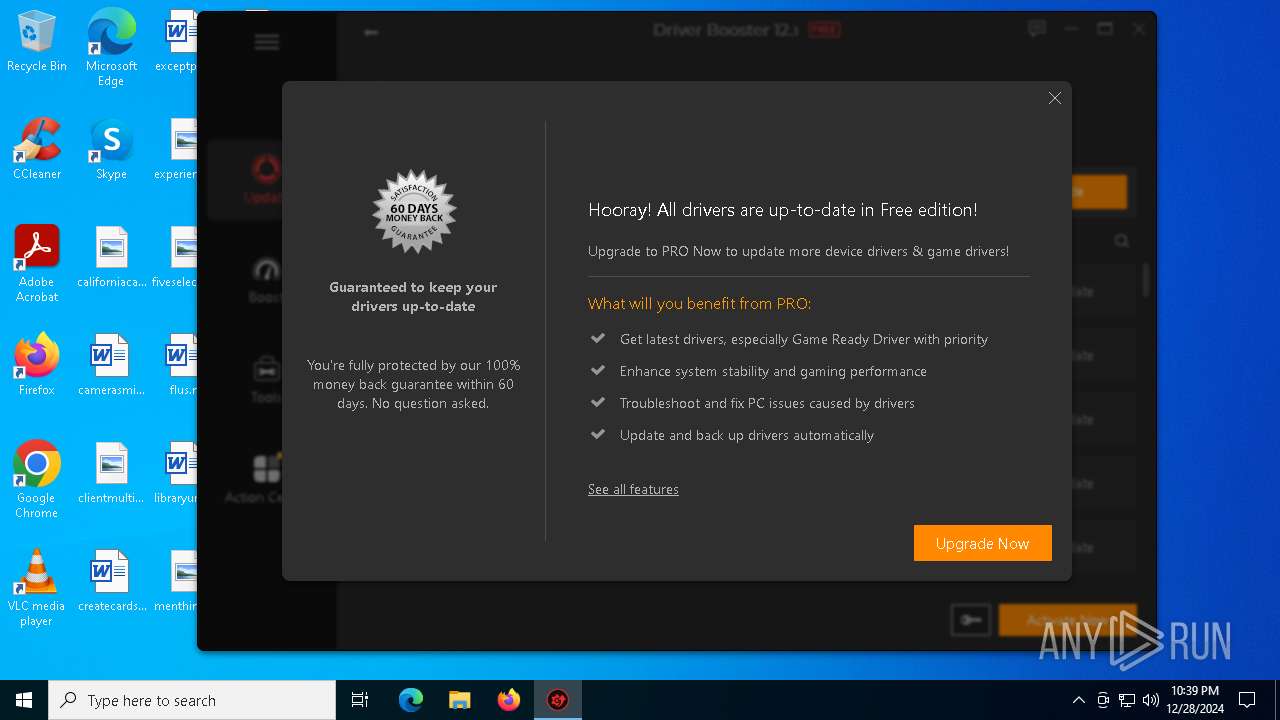Screen dimensions: 1280x720
Task: Click the volume icon in system tray
Action: pos(1151,700)
